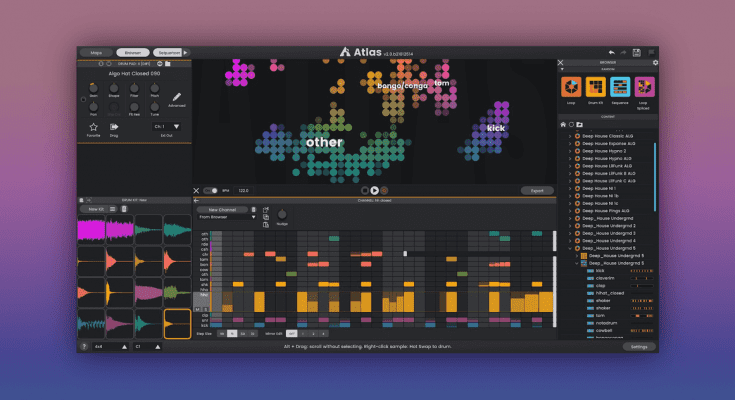Open browser settings gear icon
This screenshot has width=735, height=400.
coord(655,62)
